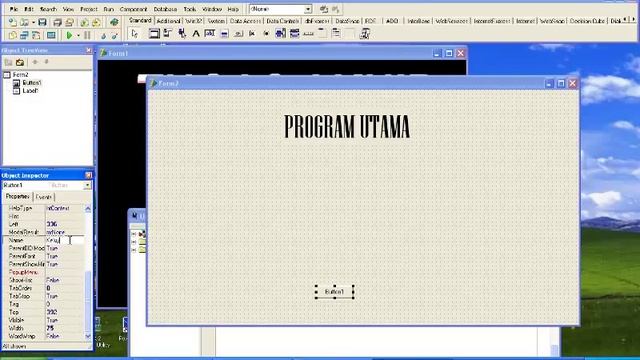Pick the PopupMenu component from the palette
Screen dimensions: 640x360
click(182, 34)
